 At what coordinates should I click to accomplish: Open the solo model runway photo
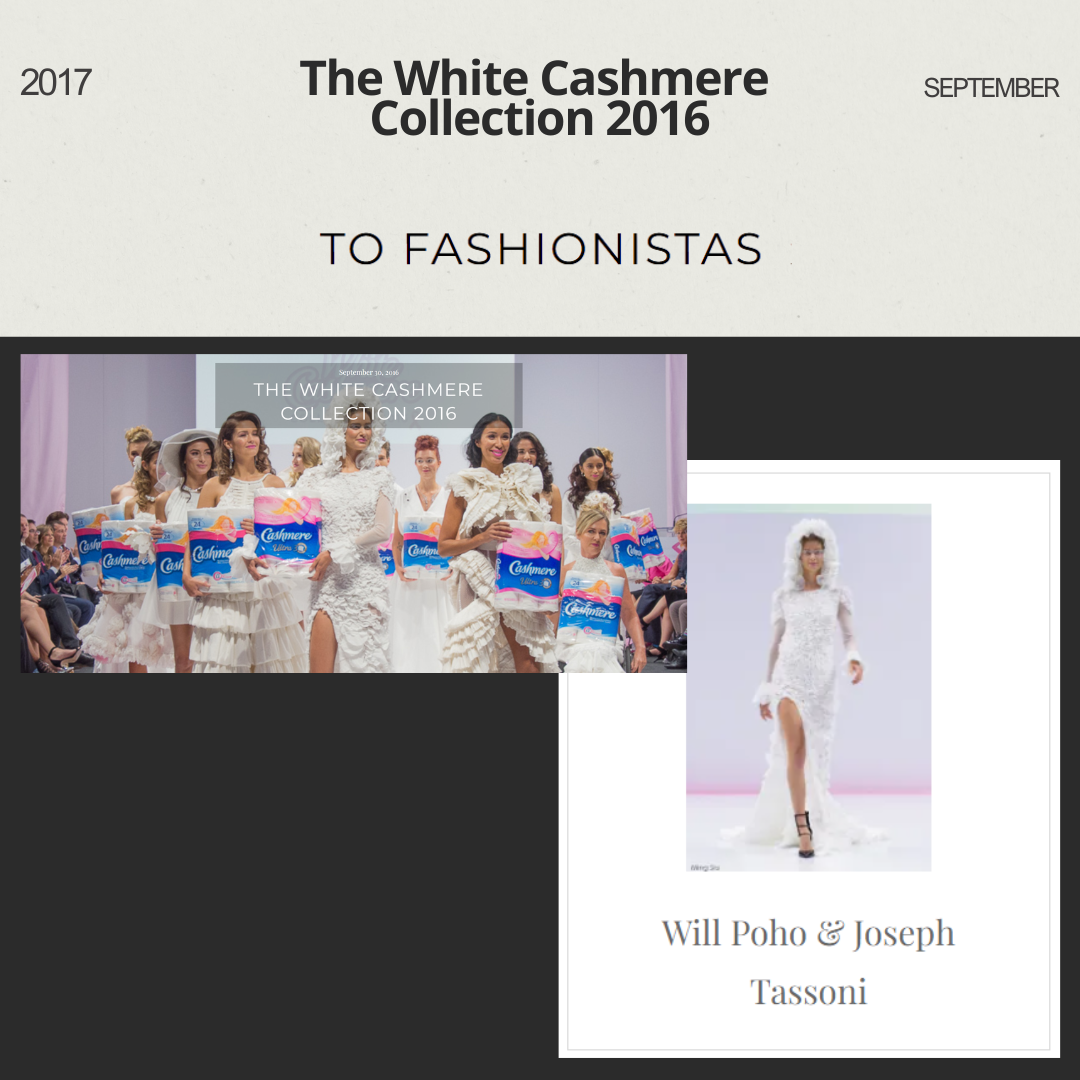[809, 687]
